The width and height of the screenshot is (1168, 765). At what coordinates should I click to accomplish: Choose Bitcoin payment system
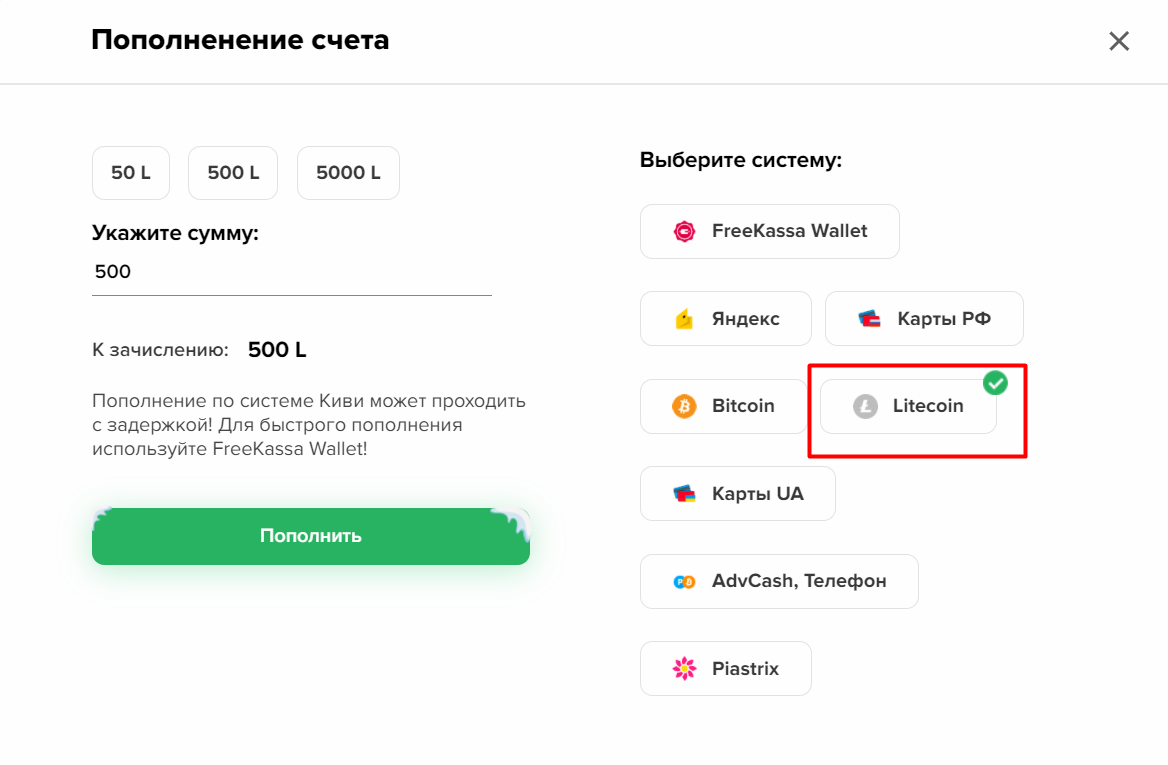724,406
